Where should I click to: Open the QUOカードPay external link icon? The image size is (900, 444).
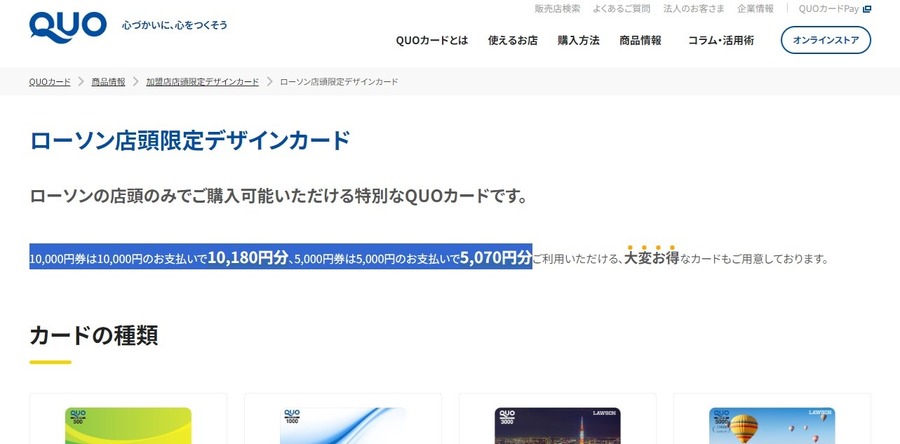coord(867,9)
